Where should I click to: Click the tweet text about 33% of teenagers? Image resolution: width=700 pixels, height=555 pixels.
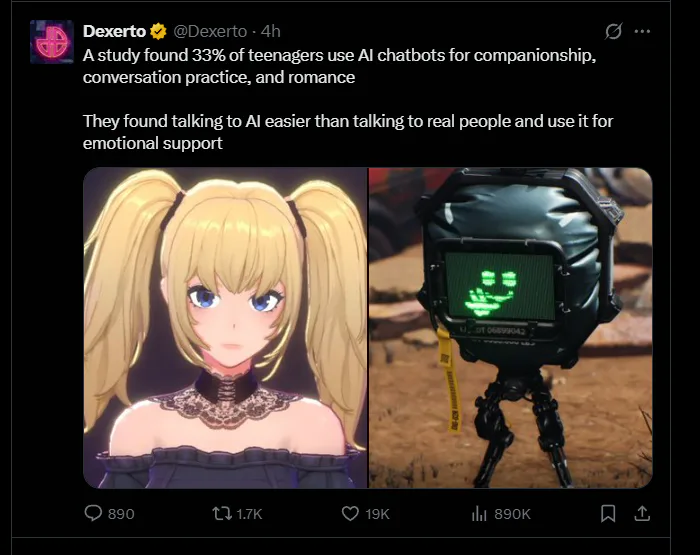339,66
